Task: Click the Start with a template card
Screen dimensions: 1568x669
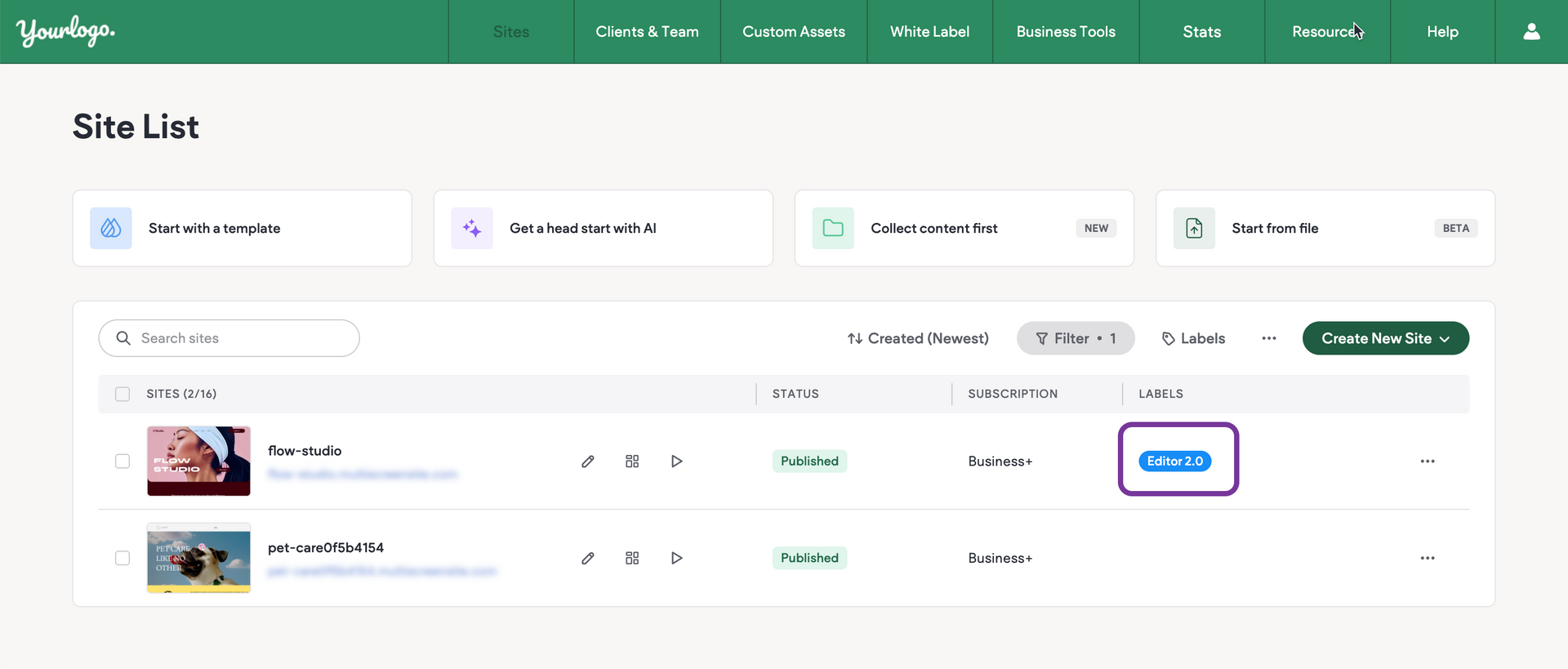Action: (x=242, y=229)
